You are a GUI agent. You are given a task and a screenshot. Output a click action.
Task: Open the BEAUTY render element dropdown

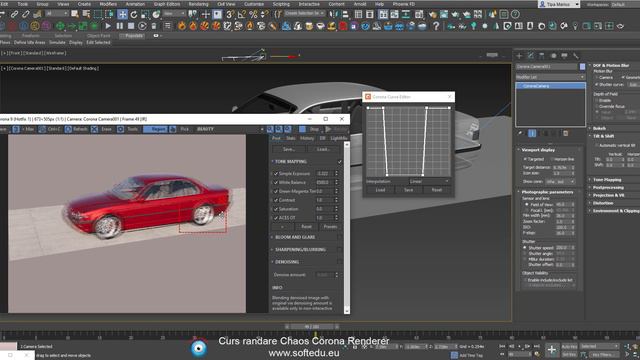230,129
